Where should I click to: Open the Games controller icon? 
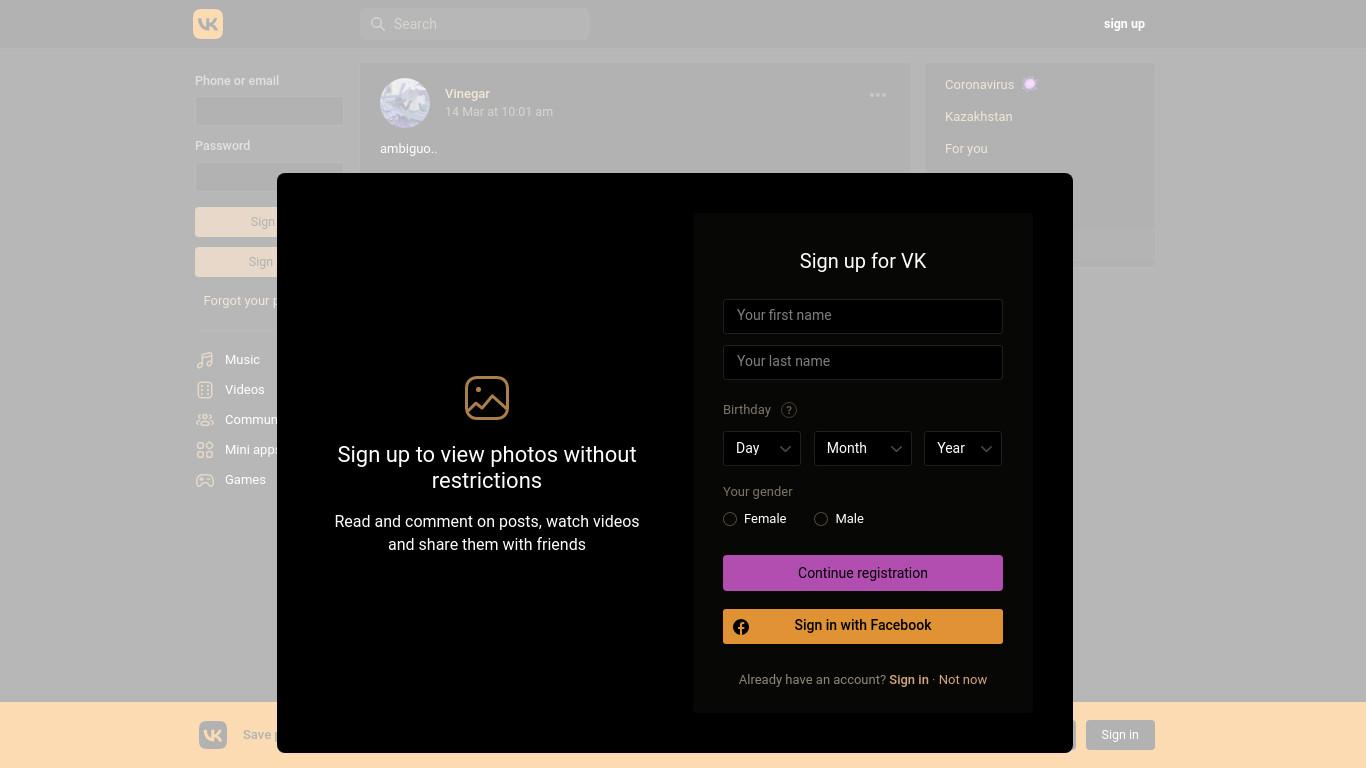[x=205, y=480]
